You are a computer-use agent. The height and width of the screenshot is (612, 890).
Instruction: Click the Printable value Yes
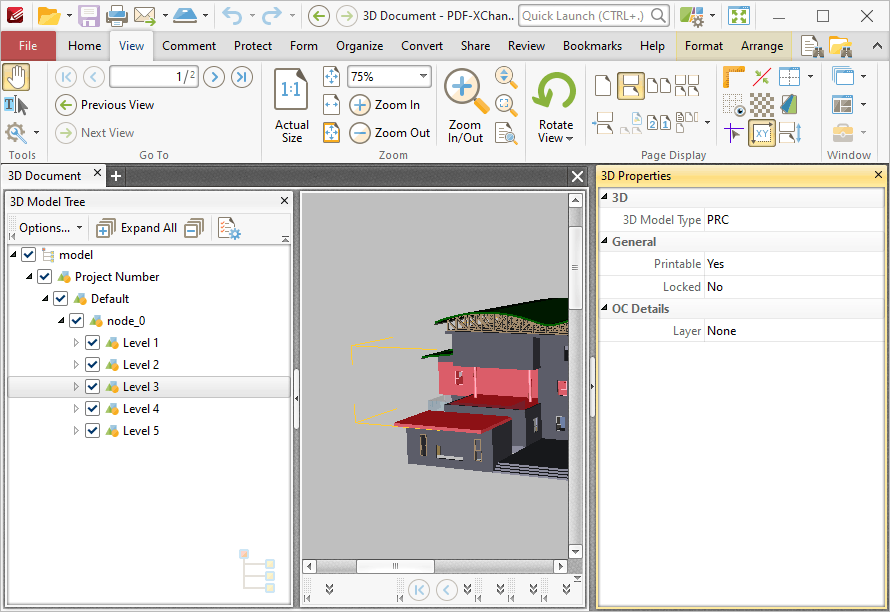[x=715, y=264]
